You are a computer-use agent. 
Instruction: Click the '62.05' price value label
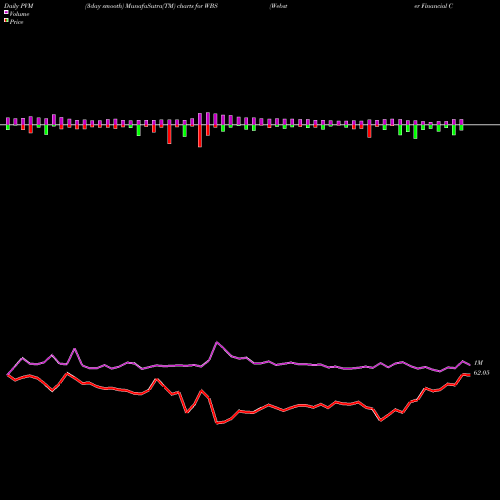pos(482,373)
